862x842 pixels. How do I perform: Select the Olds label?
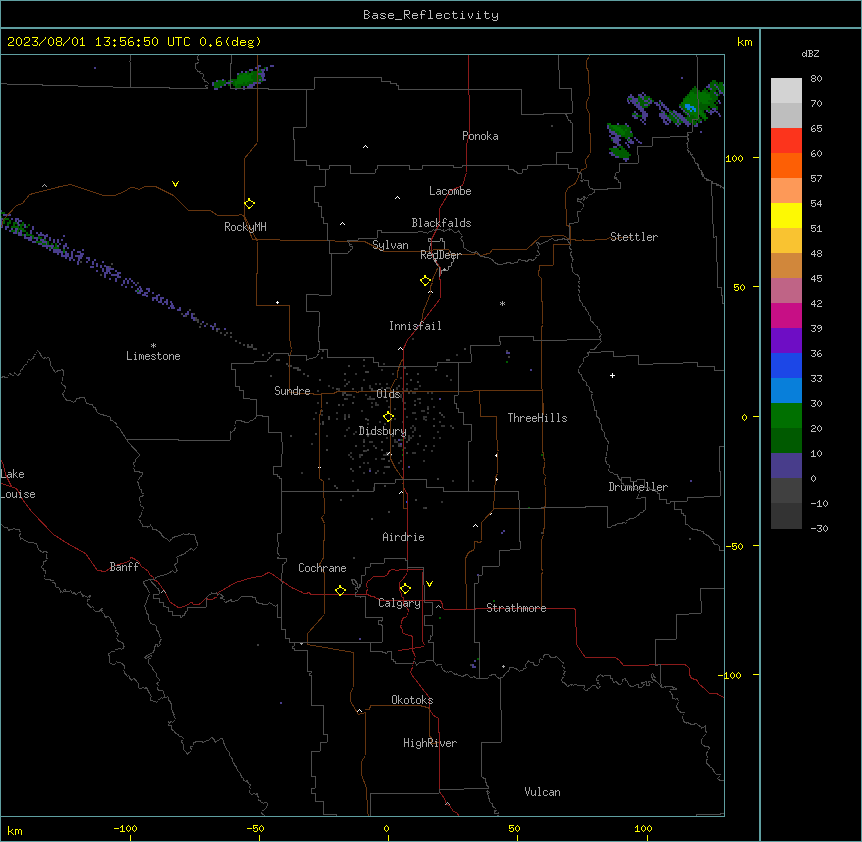pyautogui.click(x=389, y=394)
